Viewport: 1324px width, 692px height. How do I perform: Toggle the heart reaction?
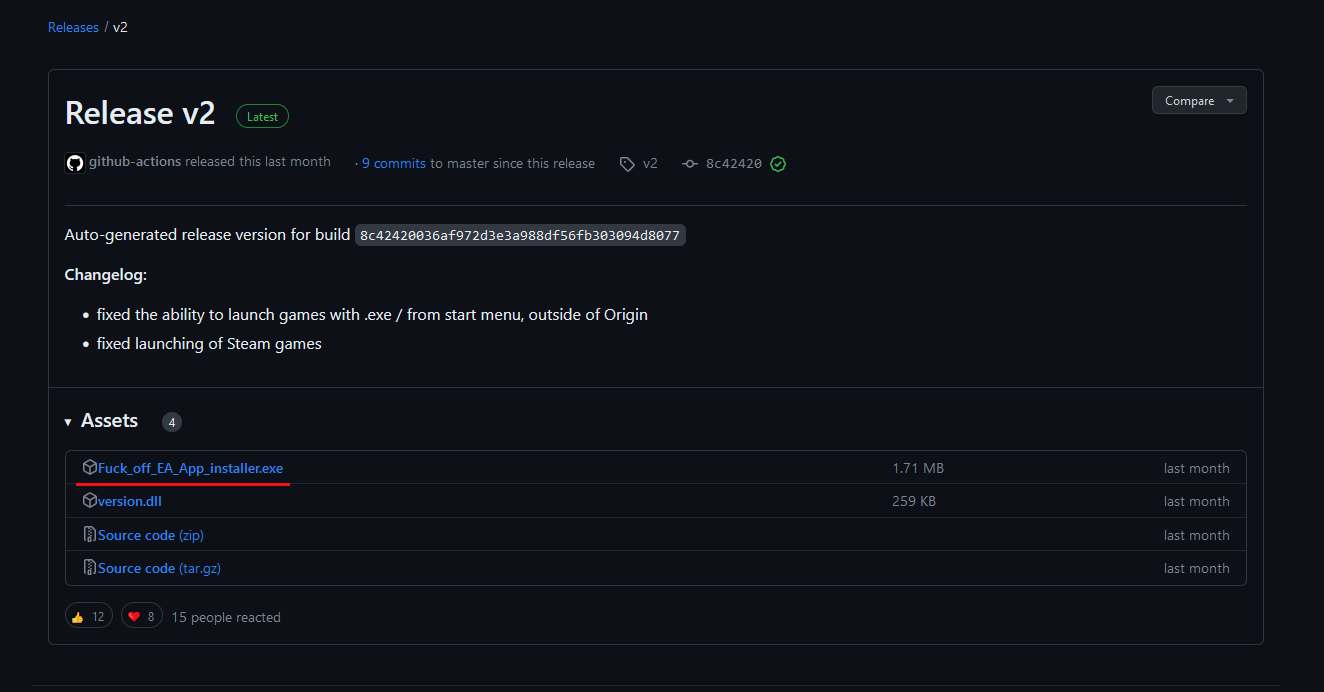pyautogui.click(x=142, y=616)
